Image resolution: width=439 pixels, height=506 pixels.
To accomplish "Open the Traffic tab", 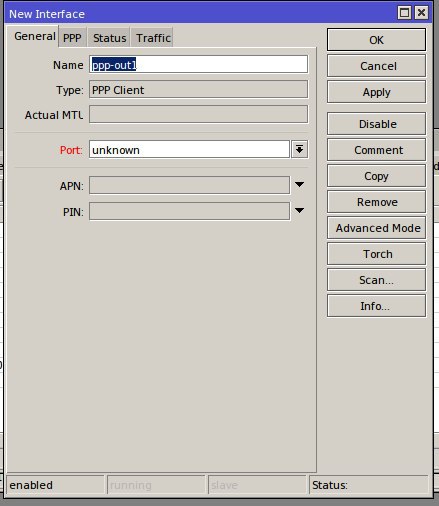I will click(153, 38).
